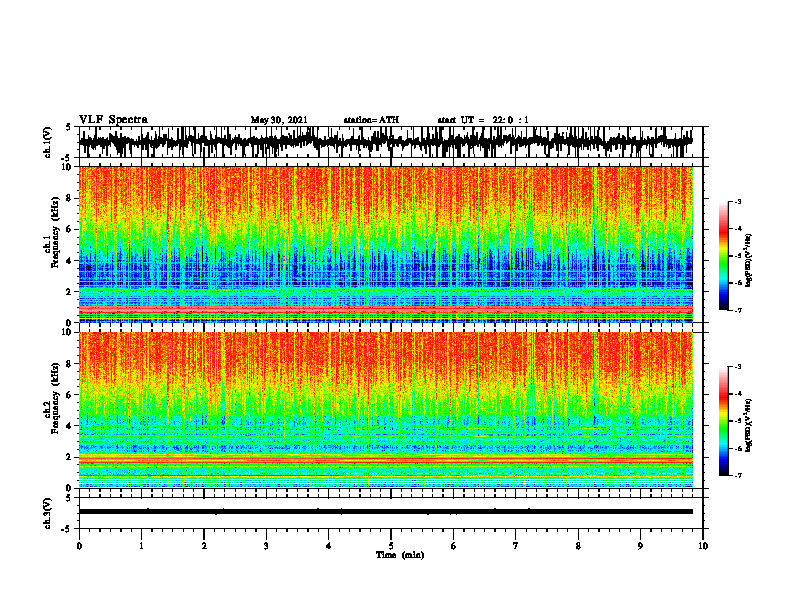Click the ch.2 spectrogram "8" kHz tick label
Viewport: 792px width, 612px height.
click(x=69, y=364)
